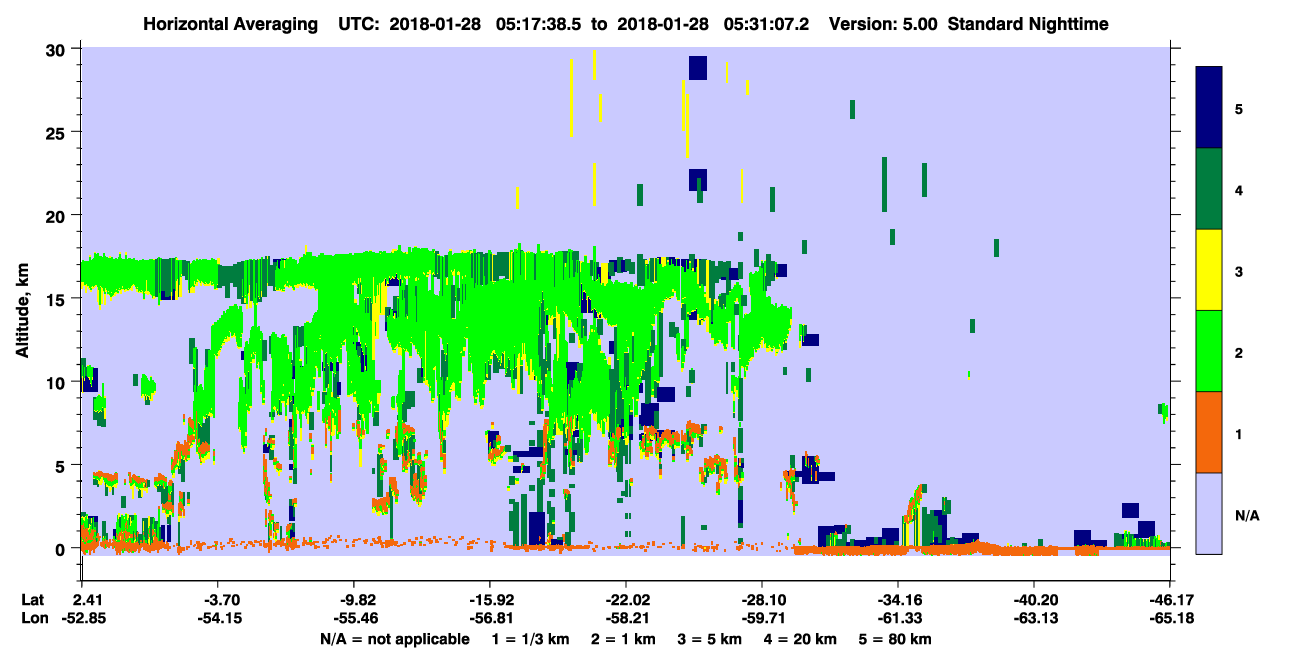Click the dark blue colorbar segment labeled 5

[1209, 108]
